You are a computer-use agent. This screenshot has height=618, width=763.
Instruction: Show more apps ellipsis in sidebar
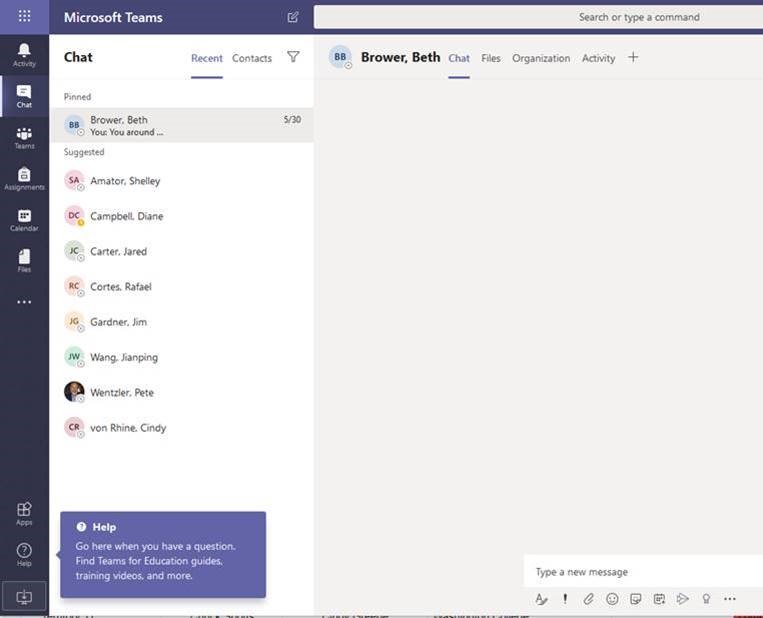point(24,302)
